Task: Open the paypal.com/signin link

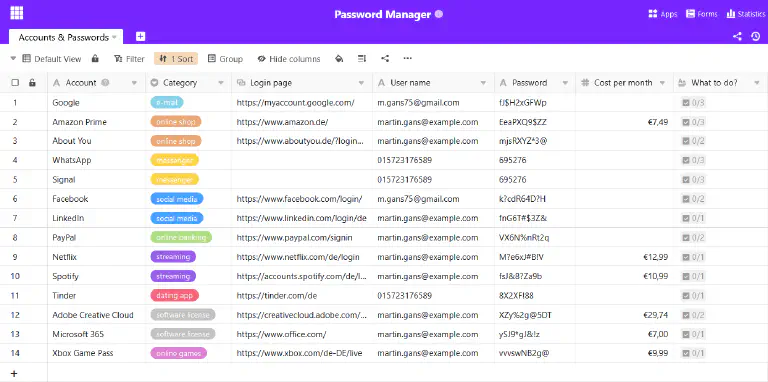Action: coord(294,238)
